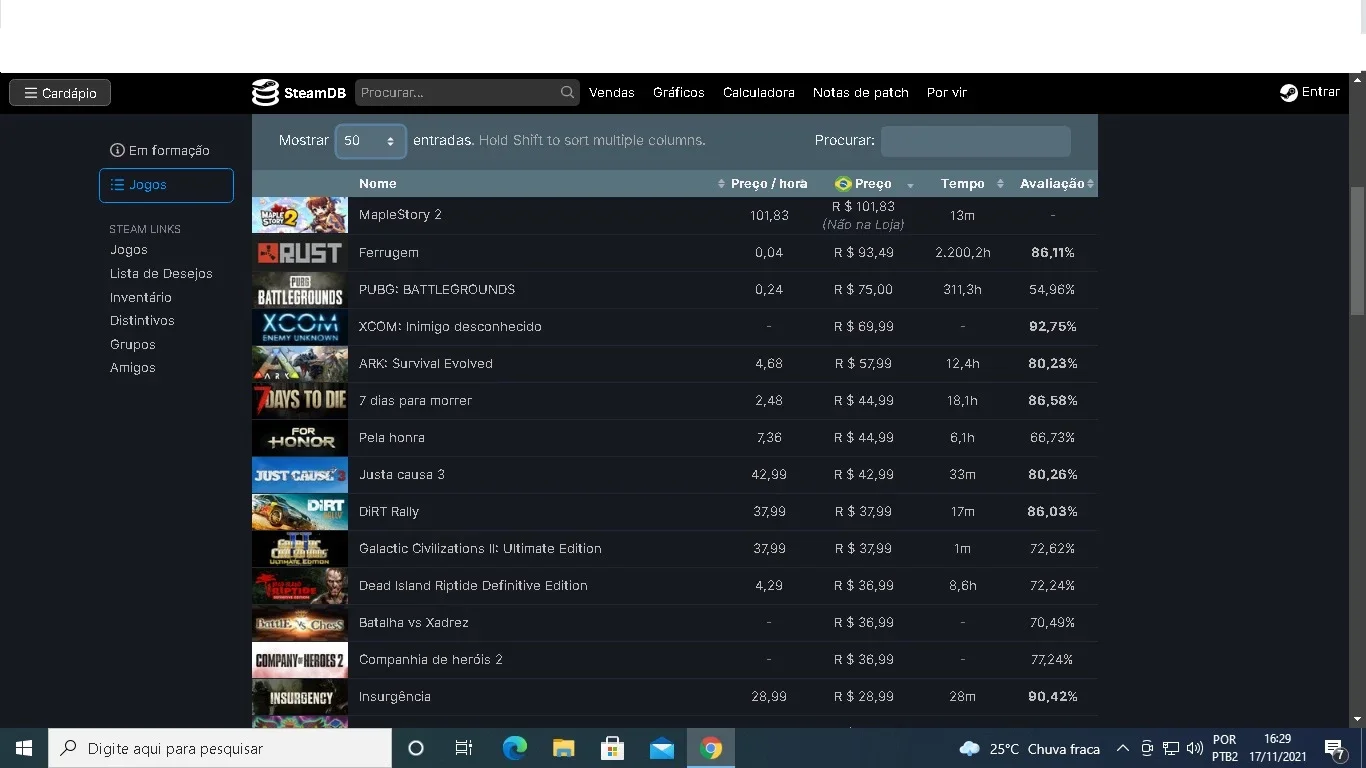The width and height of the screenshot is (1366, 768).
Task: Click the Brazil flag icon in Preço header
Action: (x=843, y=184)
